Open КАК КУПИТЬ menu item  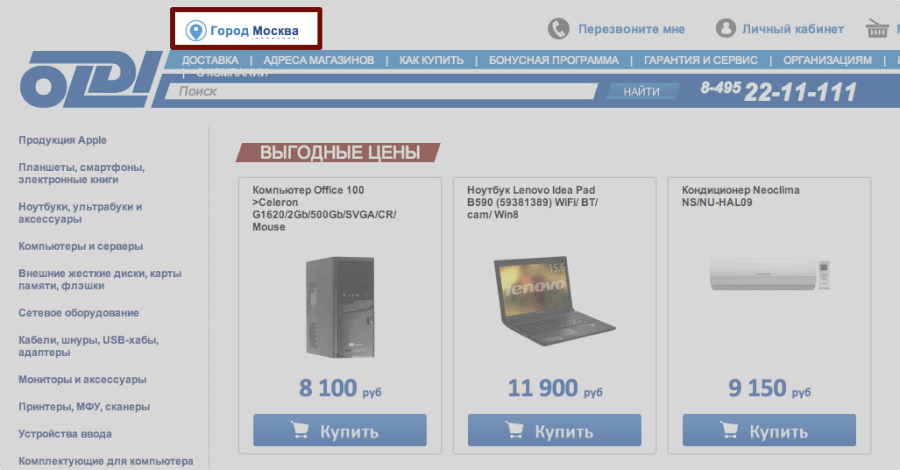coord(431,60)
